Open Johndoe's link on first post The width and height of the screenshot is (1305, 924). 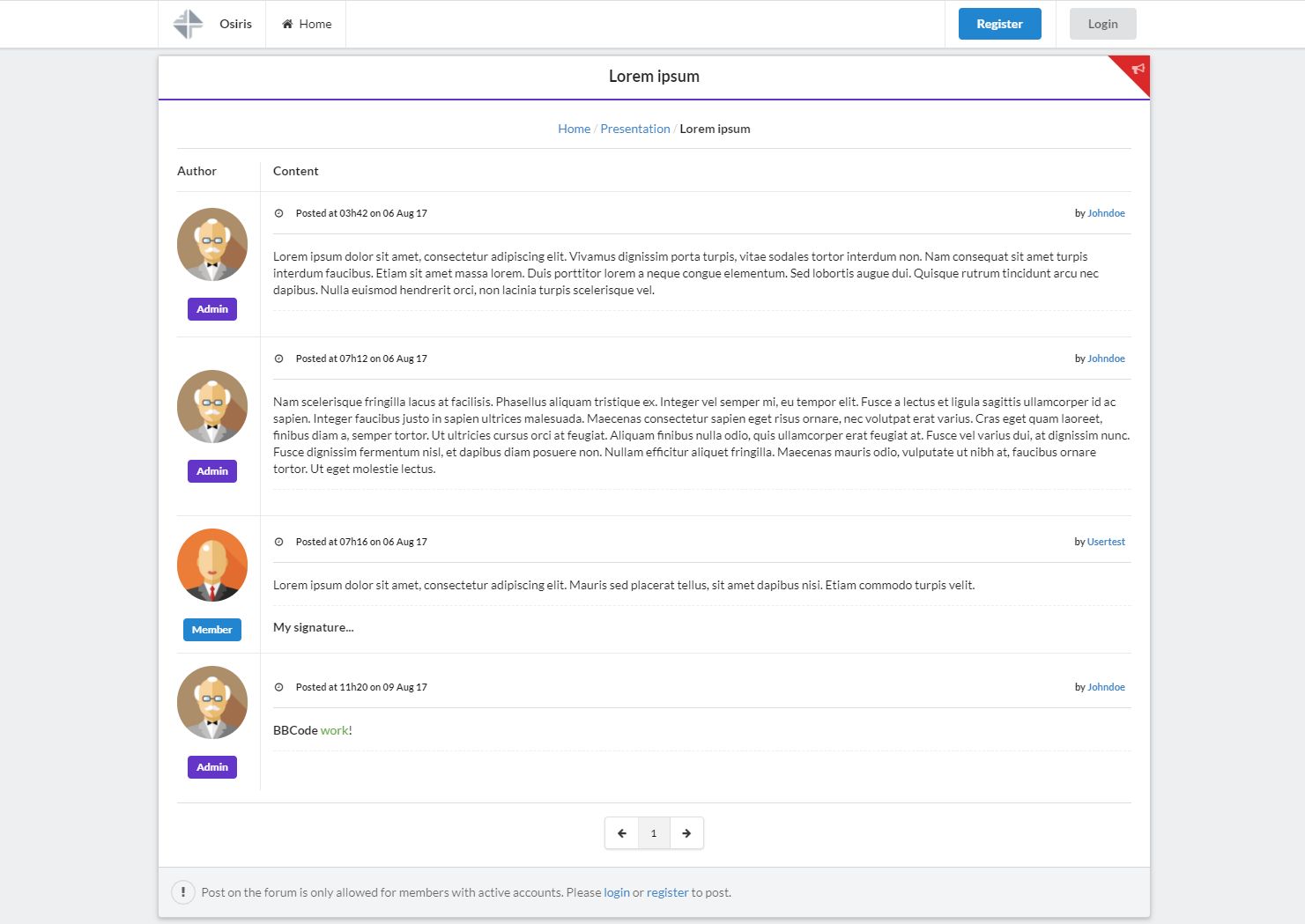point(1106,213)
